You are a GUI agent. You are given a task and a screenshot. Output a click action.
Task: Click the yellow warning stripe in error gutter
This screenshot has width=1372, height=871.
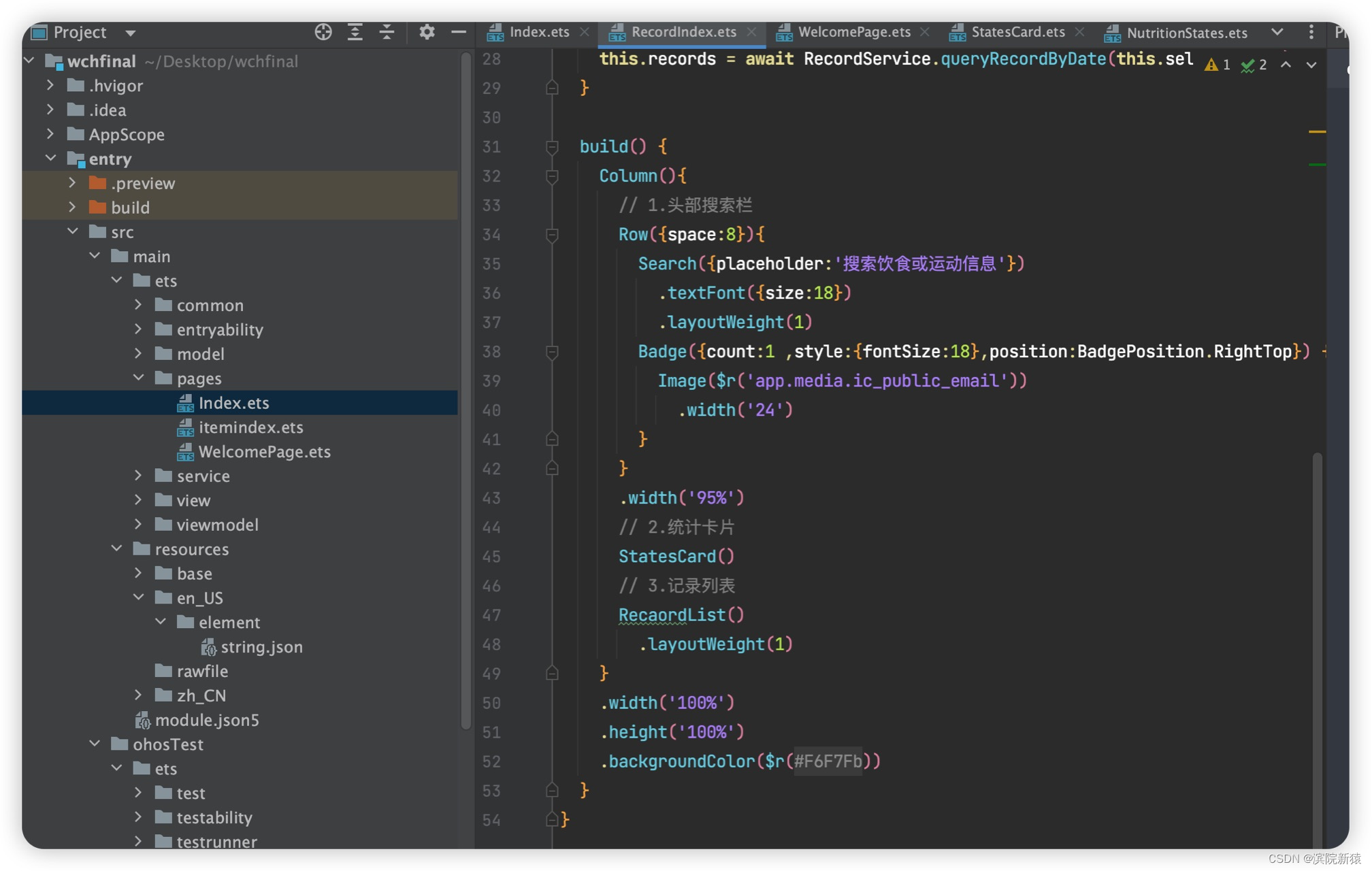point(1317,131)
